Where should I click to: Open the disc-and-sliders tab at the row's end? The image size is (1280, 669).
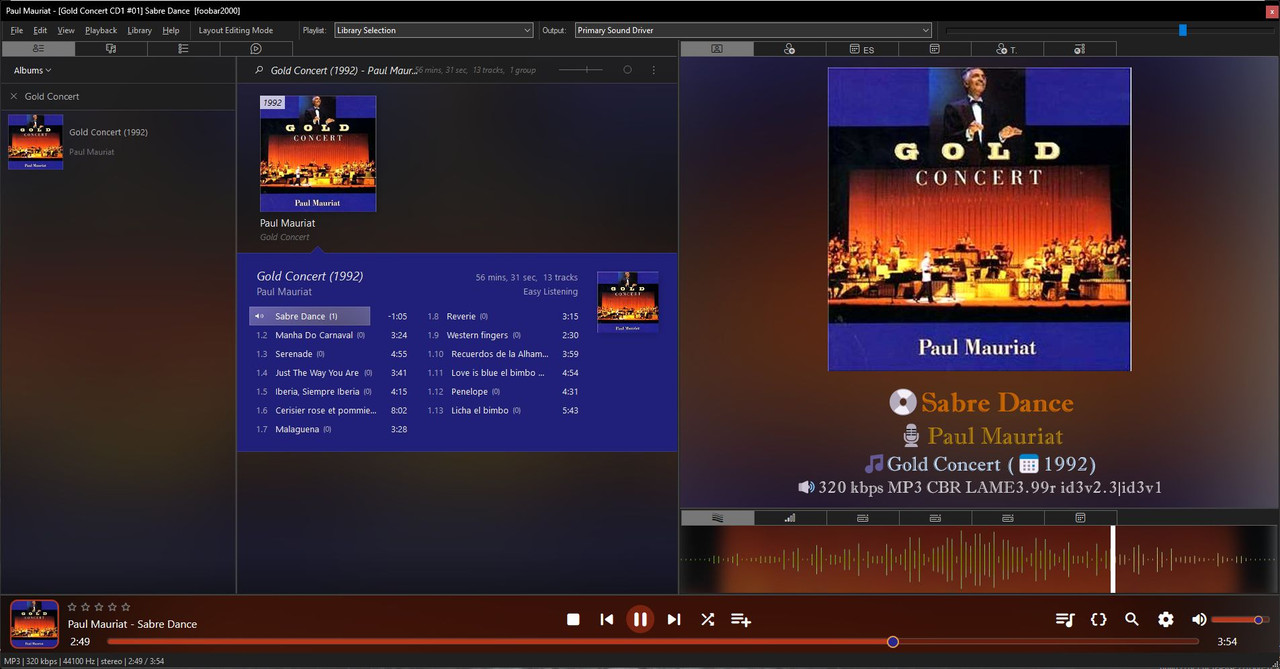click(1080, 49)
